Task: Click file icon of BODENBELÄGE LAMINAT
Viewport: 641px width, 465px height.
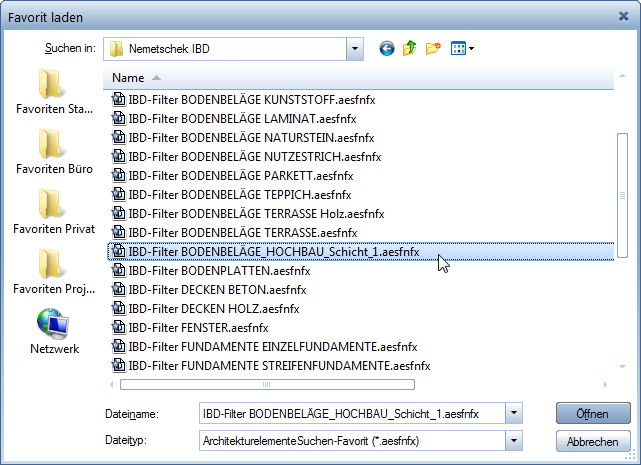Action: pos(119,119)
